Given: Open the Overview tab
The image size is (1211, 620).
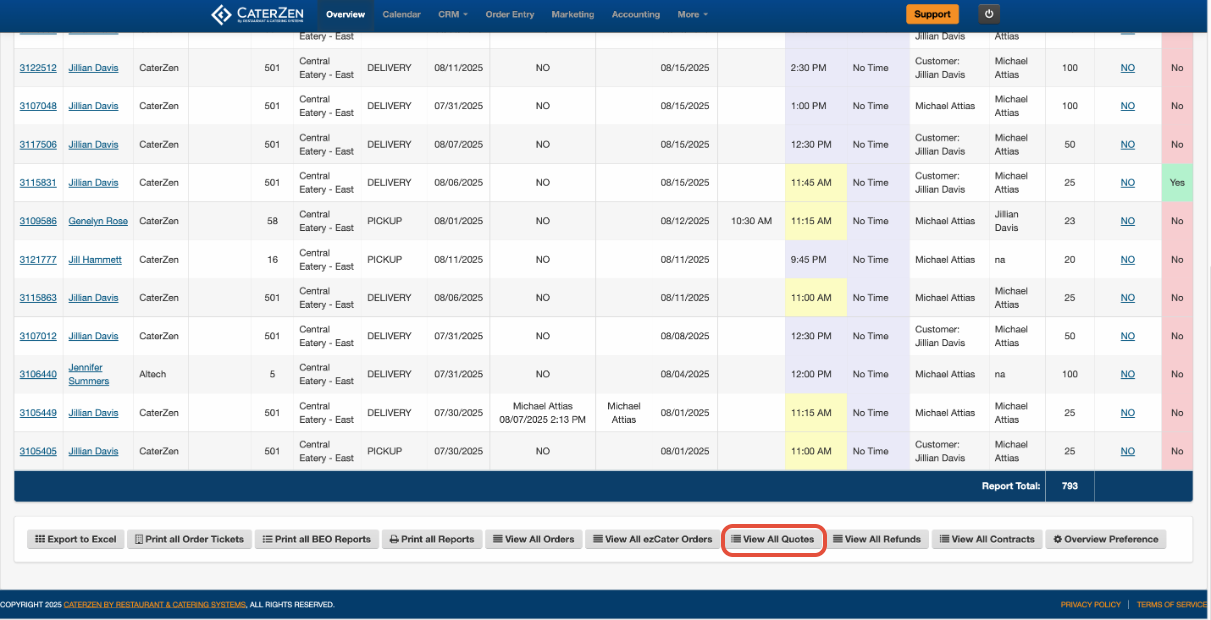Looking at the screenshot, I should (x=345, y=14).
